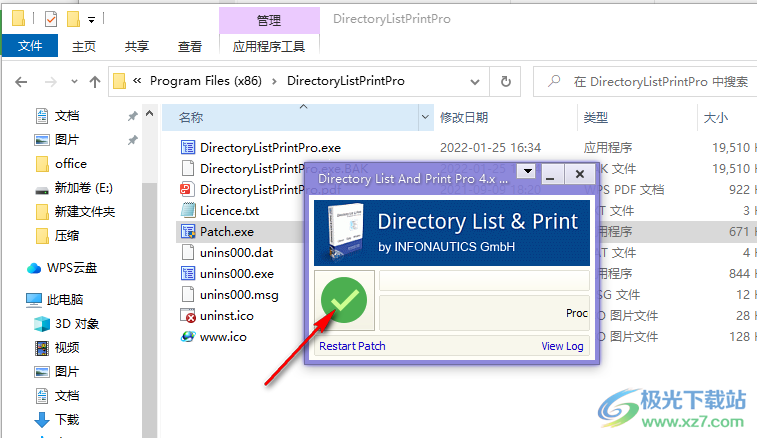Image resolution: width=757 pixels, height=438 pixels.
Task: Expand the breadcrumb arrow after Program Files (x86)
Action: (274, 81)
